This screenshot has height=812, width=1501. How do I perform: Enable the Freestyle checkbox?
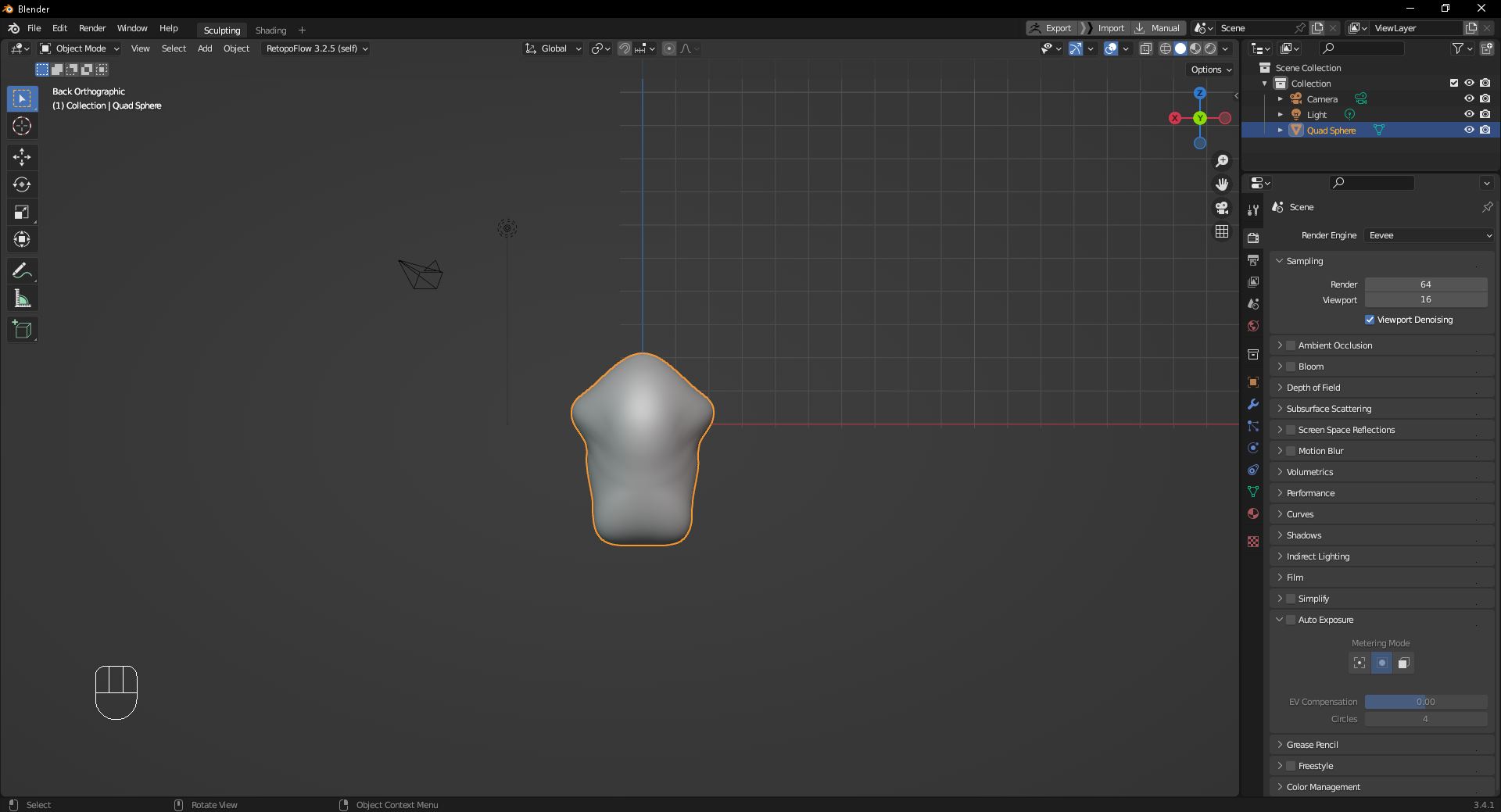coord(1291,766)
